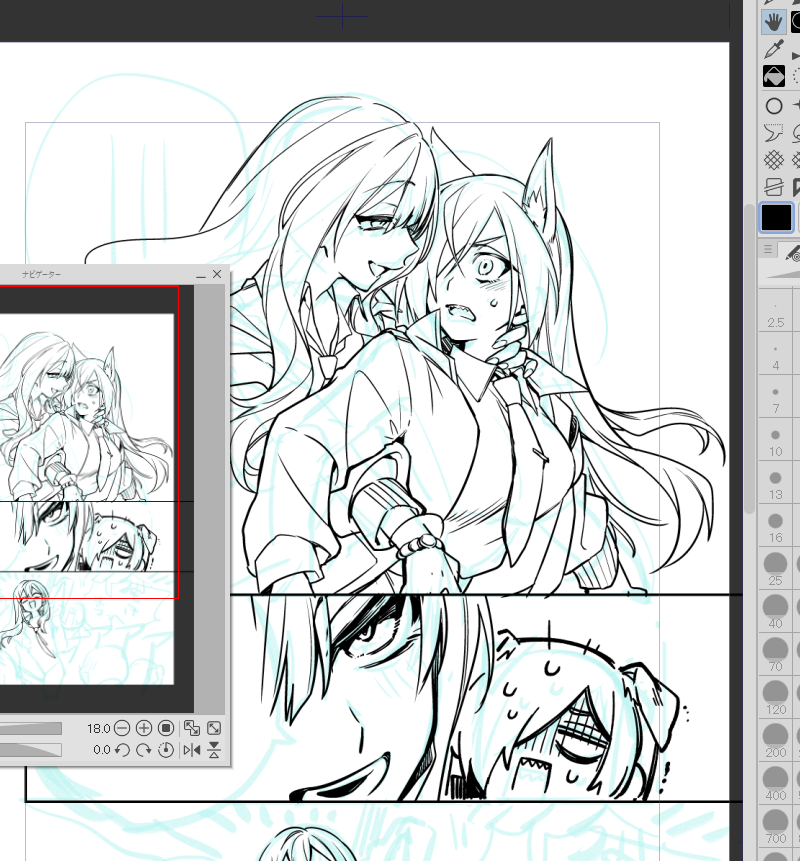Rotate canvas left in the Navigator

coord(122,750)
